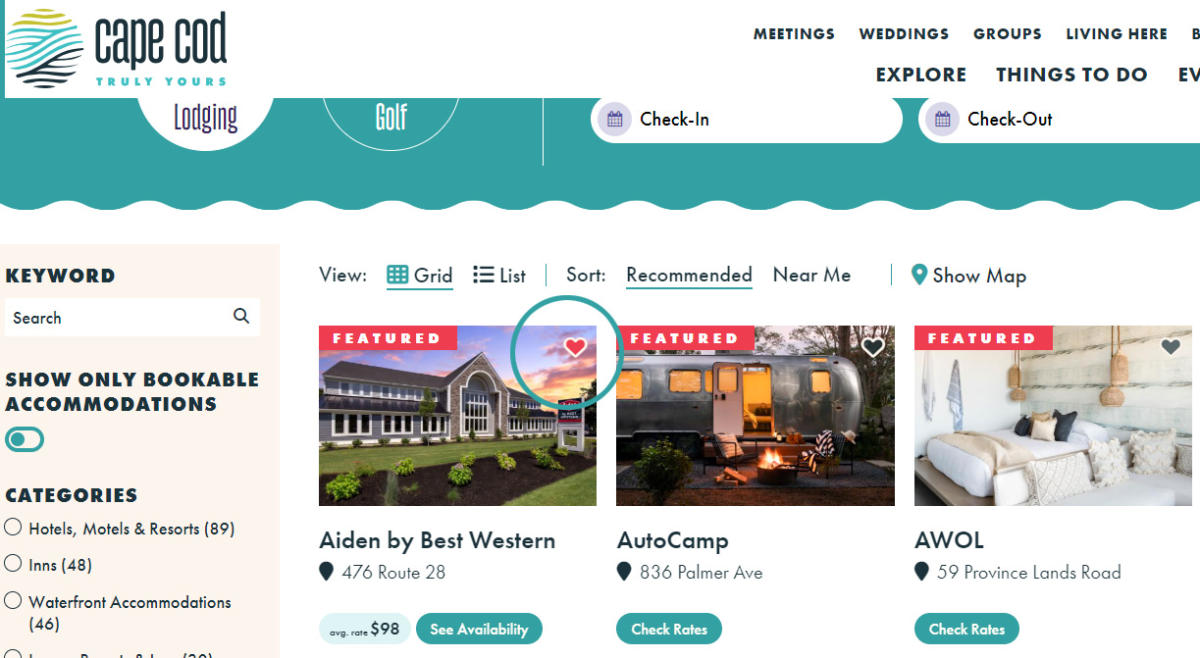This screenshot has width=1200, height=658.
Task: Open the Things To Do menu
Action: pos(1071,75)
